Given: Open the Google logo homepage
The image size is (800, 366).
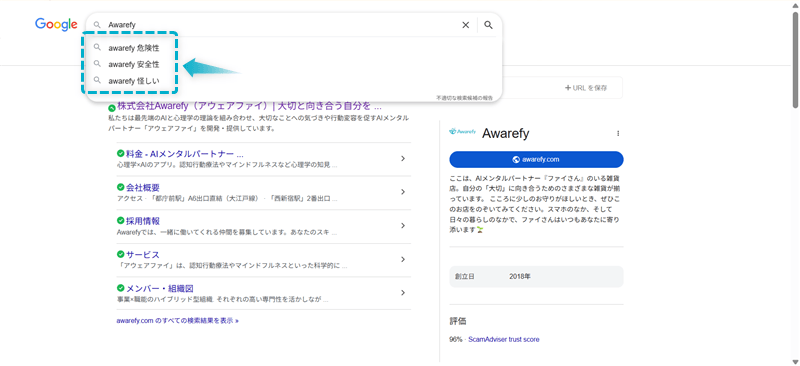Looking at the screenshot, I should [x=56, y=25].
